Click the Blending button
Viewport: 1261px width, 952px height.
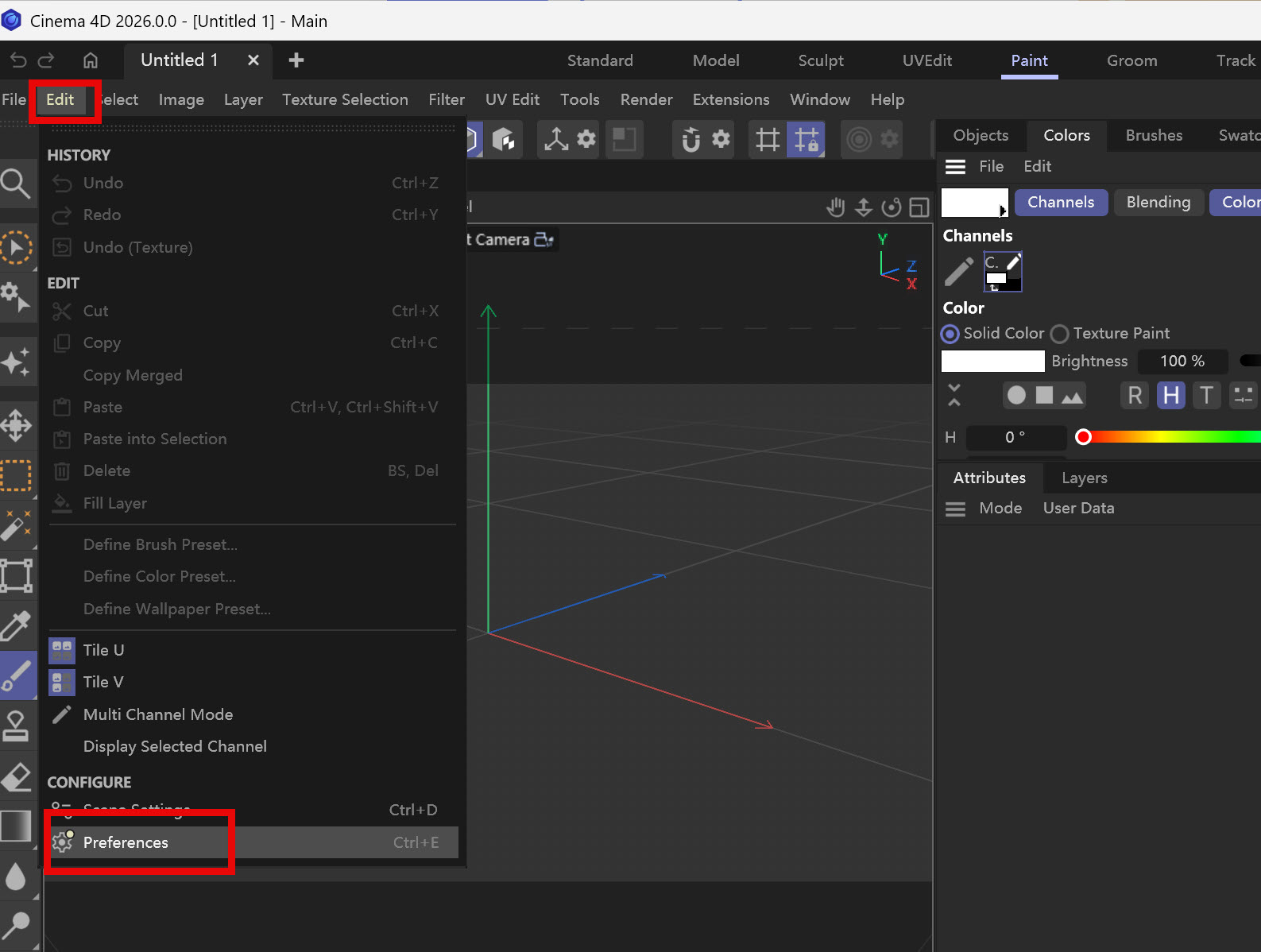[x=1158, y=203]
